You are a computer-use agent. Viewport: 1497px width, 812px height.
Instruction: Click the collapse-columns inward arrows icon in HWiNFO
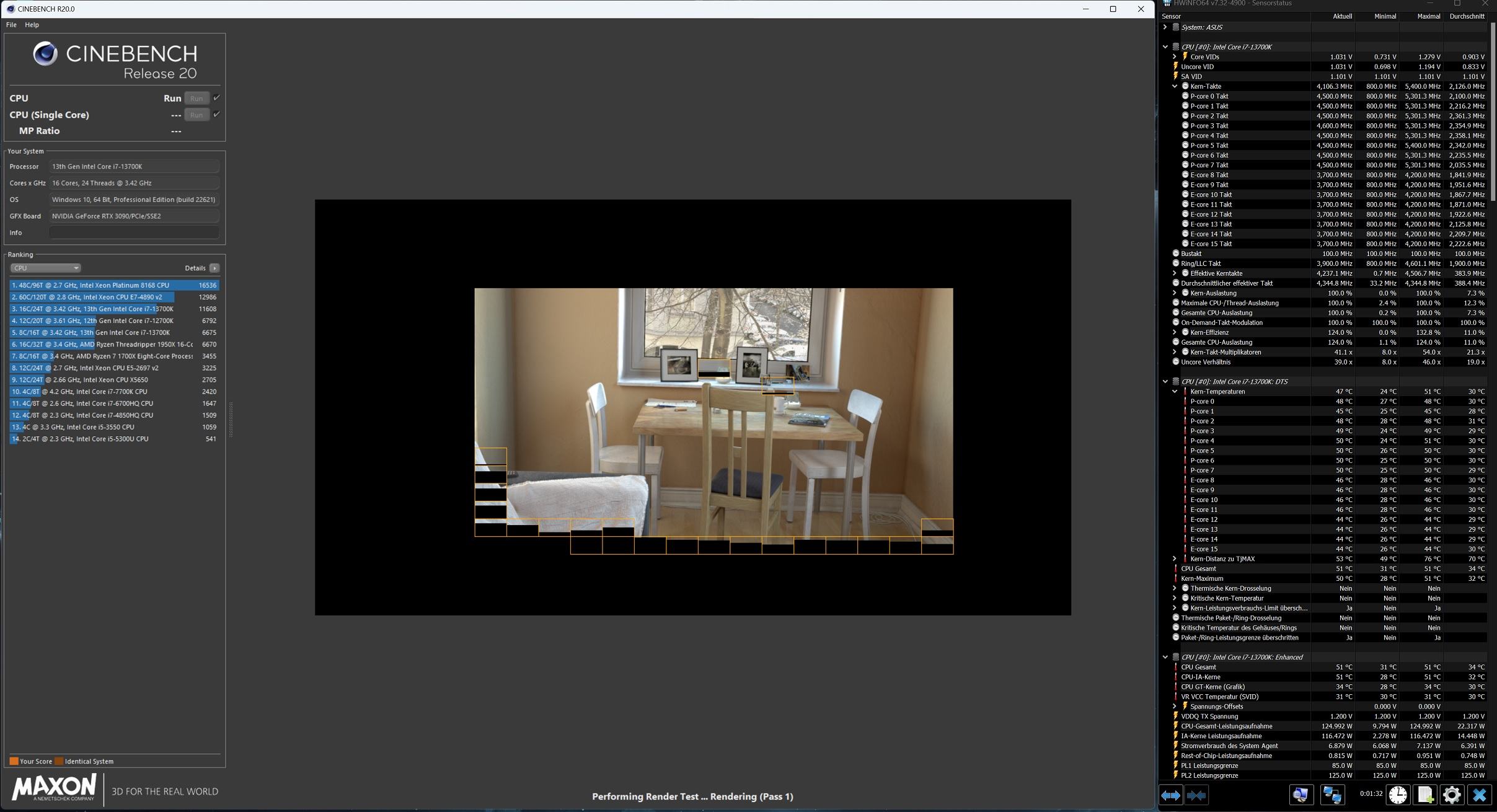(x=1196, y=795)
